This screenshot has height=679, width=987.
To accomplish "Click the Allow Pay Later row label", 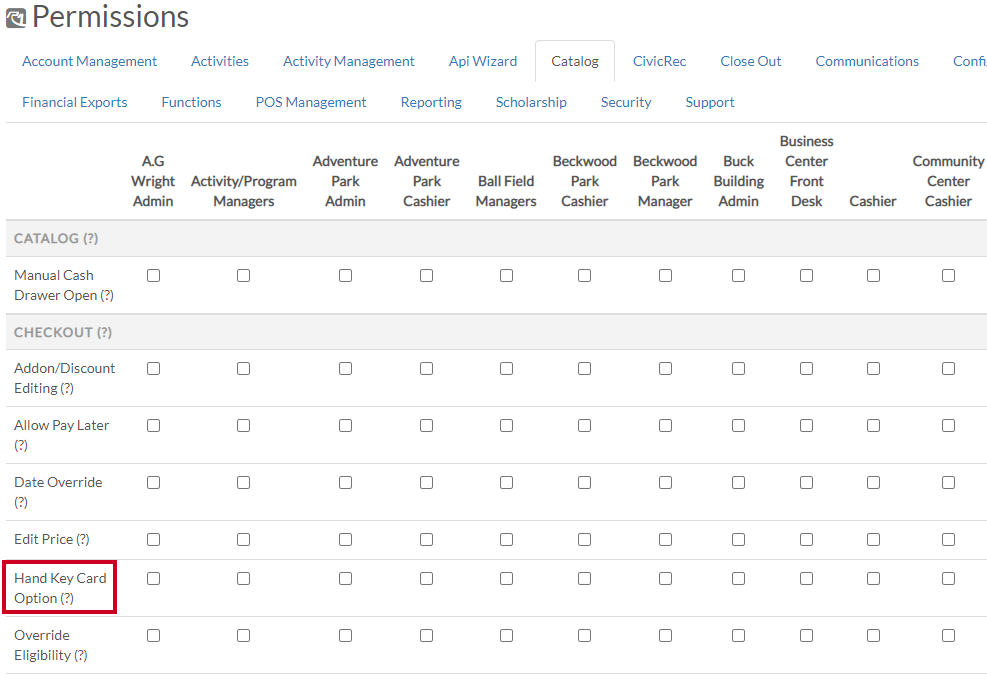I will [62, 435].
